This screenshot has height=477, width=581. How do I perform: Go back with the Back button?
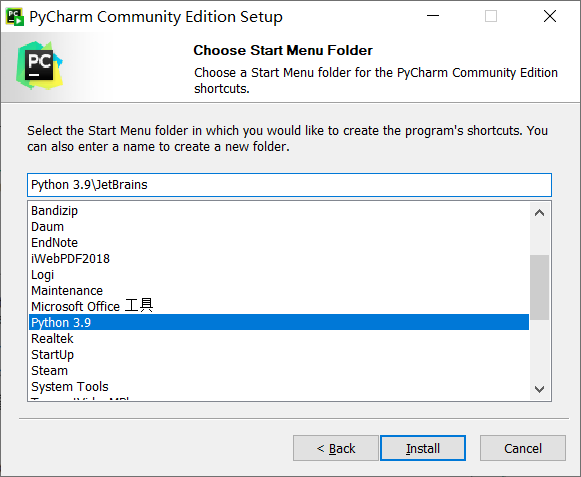pos(336,448)
